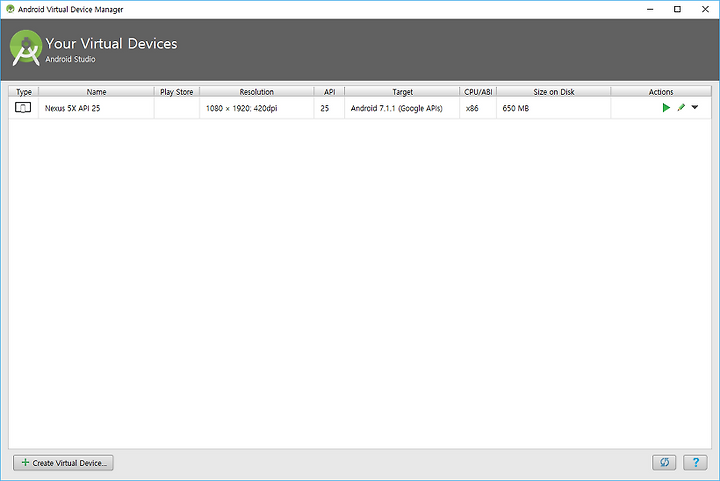Click the Actions column header
This screenshot has width=720, height=481.
pos(661,92)
